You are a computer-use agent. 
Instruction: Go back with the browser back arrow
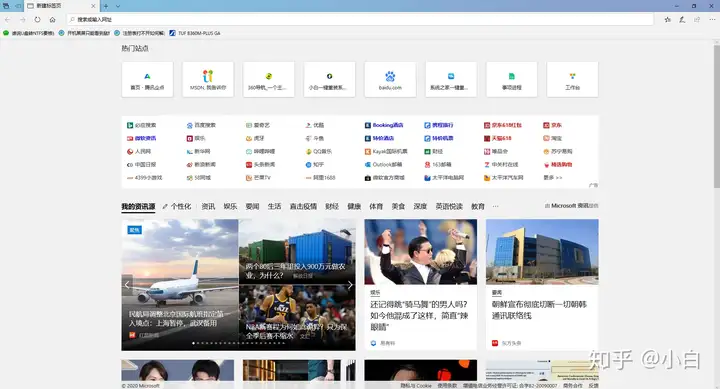[7, 20]
